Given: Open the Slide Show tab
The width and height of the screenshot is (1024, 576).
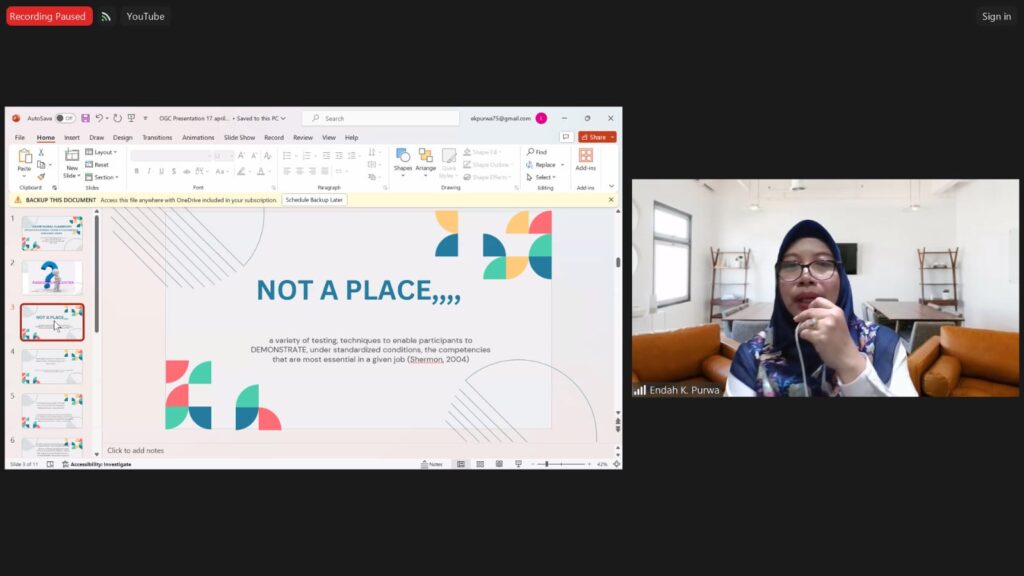Looking at the screenshot, I should click(x=239, y=137).
